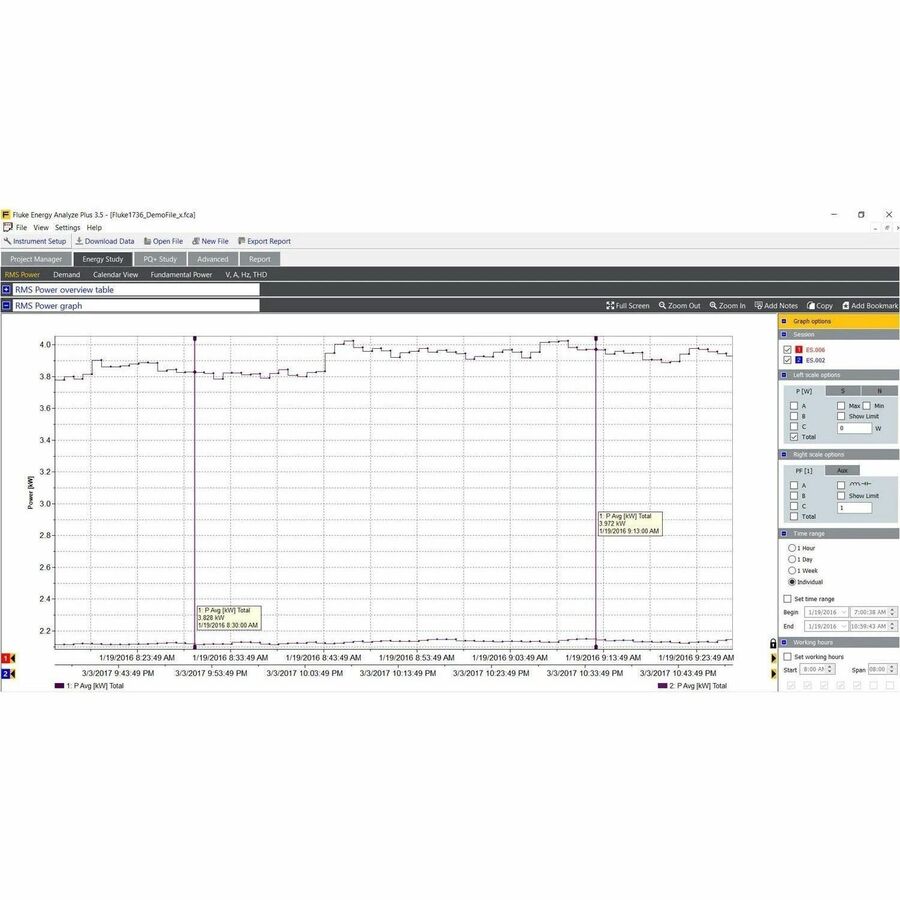The image size is (900, 900).
Task: Increment the working hours Start time stepper
Action: coord(831,667)
